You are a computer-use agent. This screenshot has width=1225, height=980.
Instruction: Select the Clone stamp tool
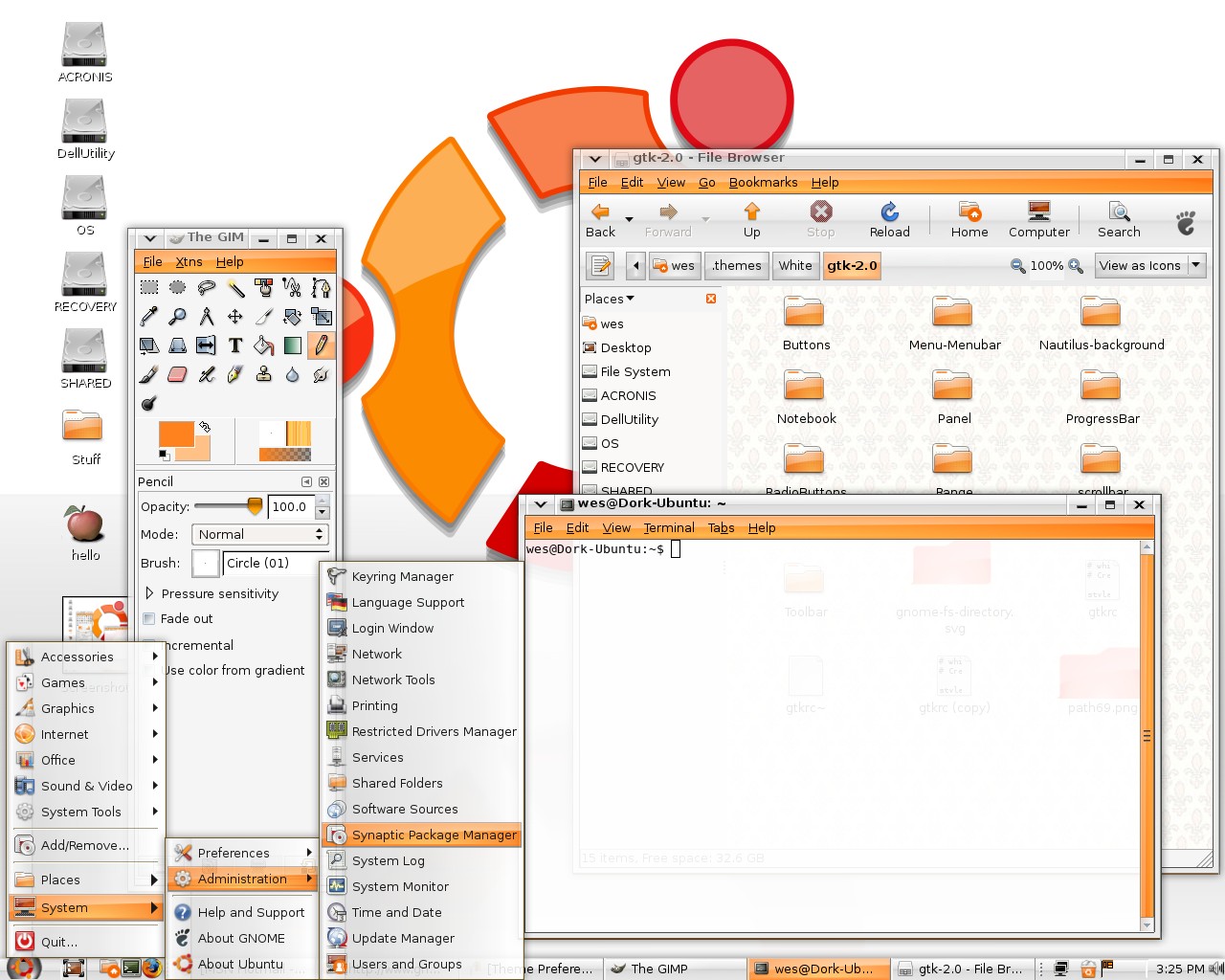264,374
